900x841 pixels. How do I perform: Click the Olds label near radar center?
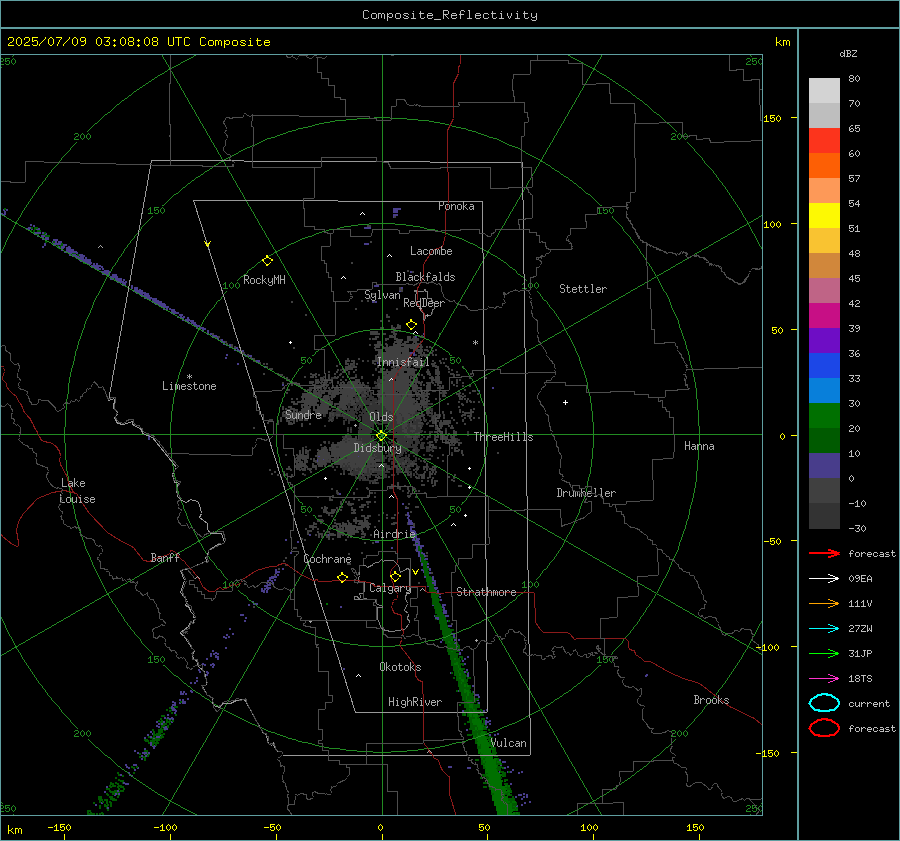click(381, 417)
